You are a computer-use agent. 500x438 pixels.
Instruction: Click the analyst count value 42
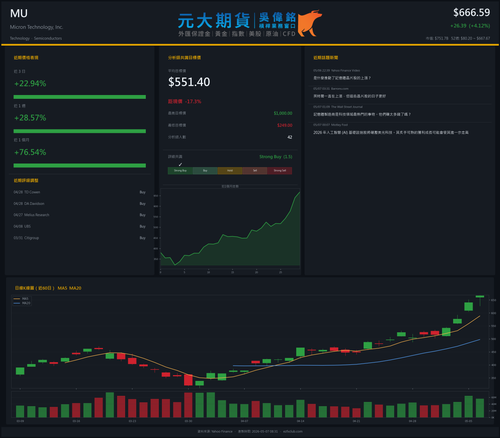pos(290,137)
